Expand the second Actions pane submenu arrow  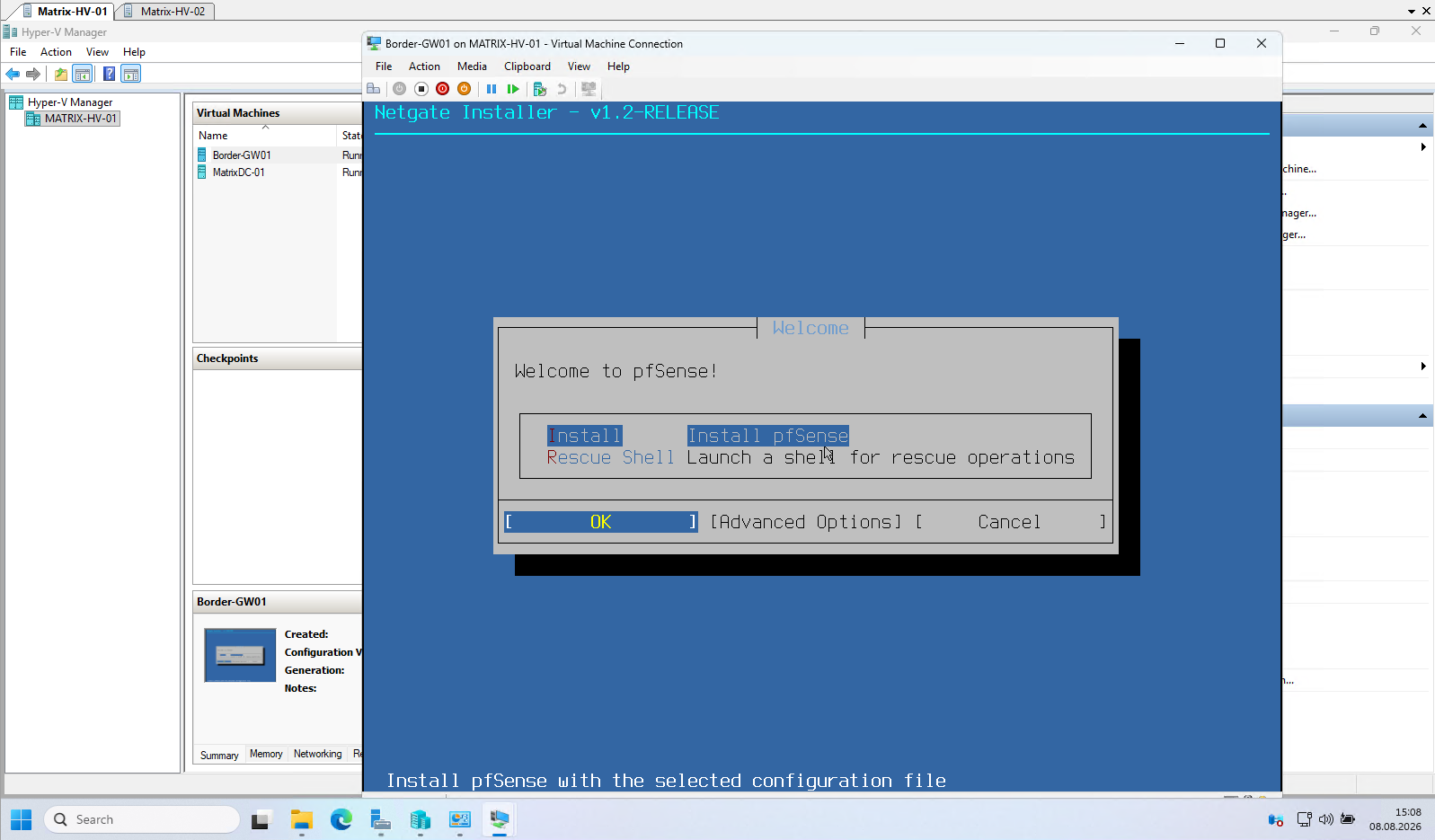coord(1423,366)
